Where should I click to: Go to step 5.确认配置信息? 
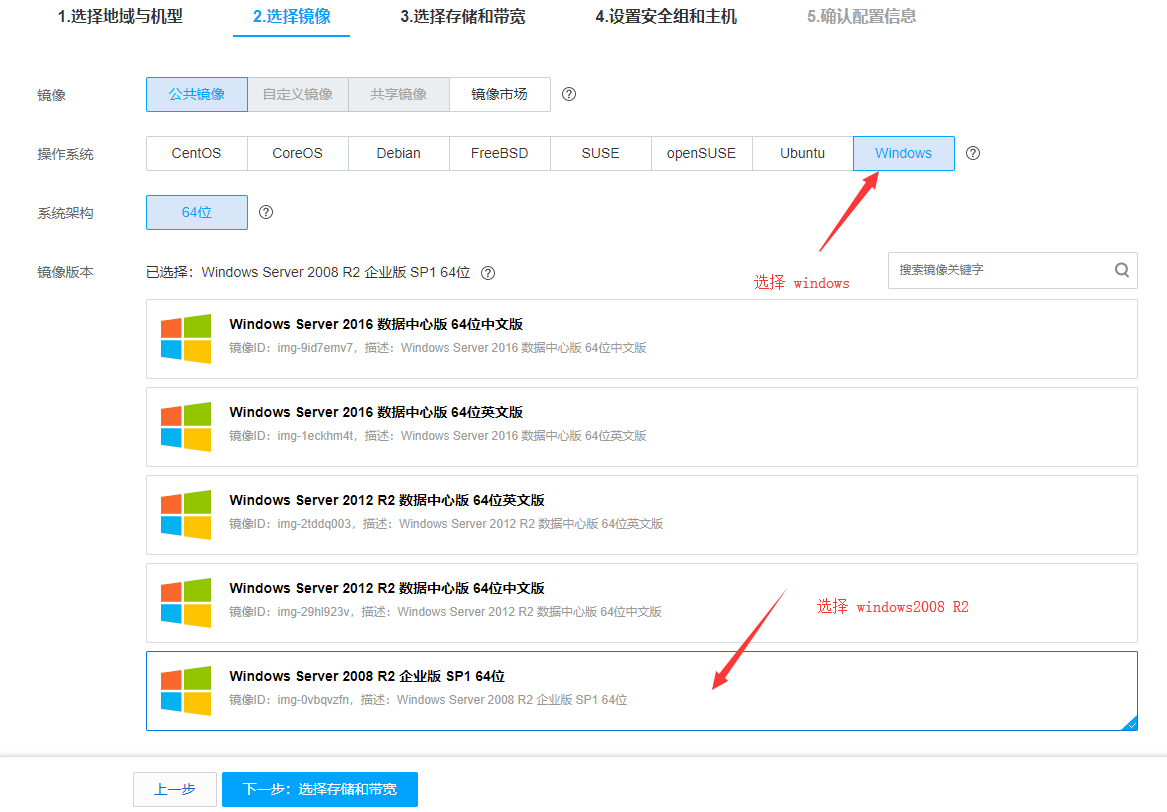point(862,16)
